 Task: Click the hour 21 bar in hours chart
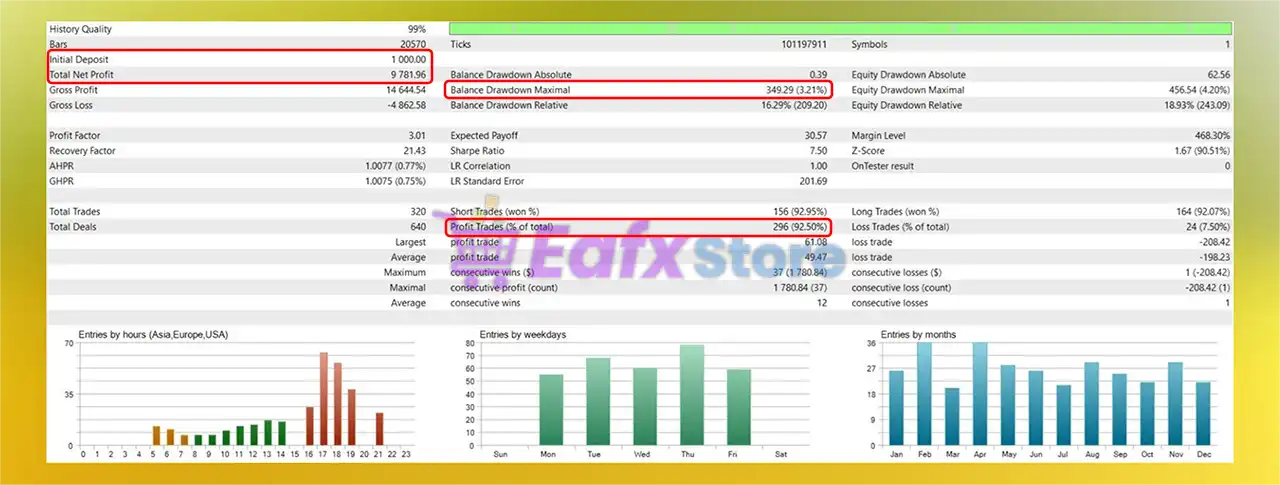[x=380, y=429]
